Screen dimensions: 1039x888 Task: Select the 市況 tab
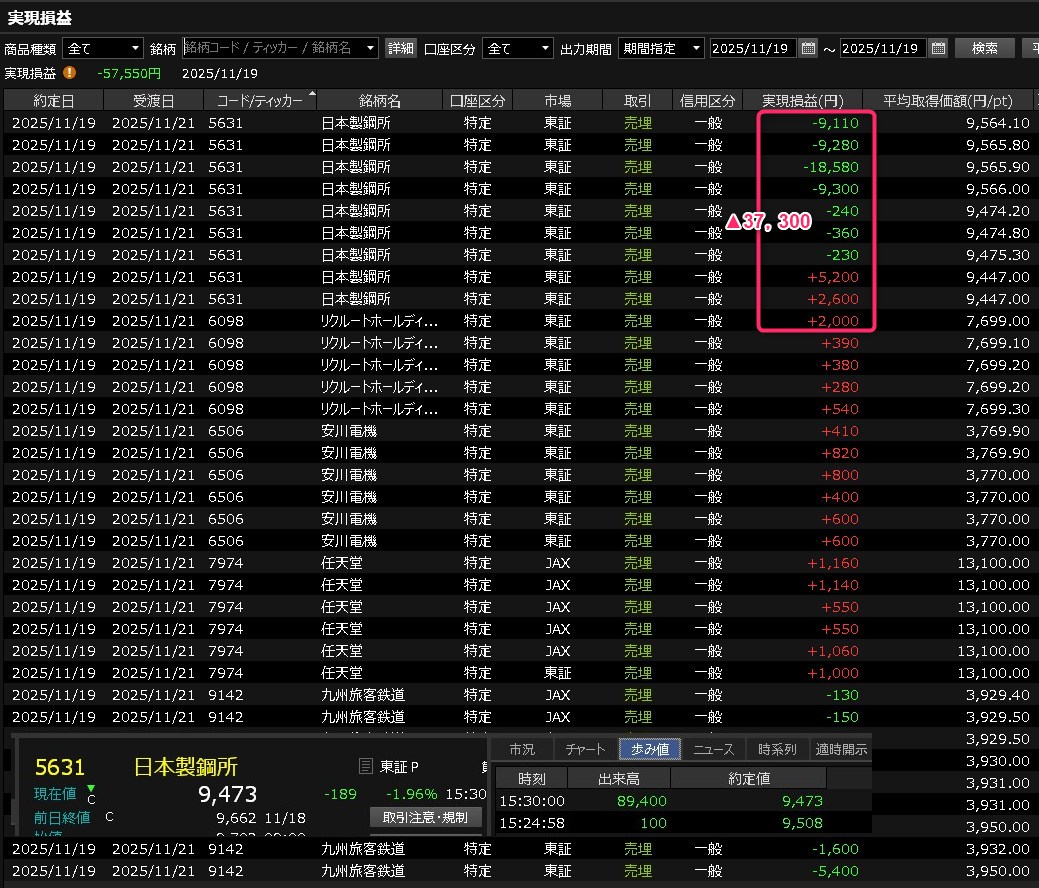(x=521, y=749)
